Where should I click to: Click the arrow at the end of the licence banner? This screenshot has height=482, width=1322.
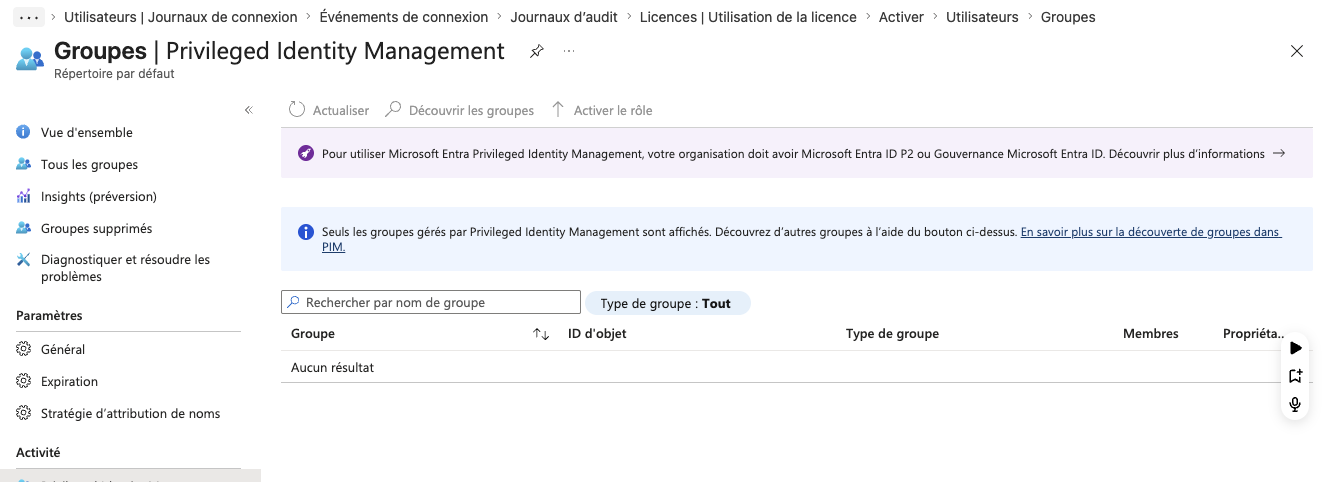pyautogui.click(x=1278, y=154)
